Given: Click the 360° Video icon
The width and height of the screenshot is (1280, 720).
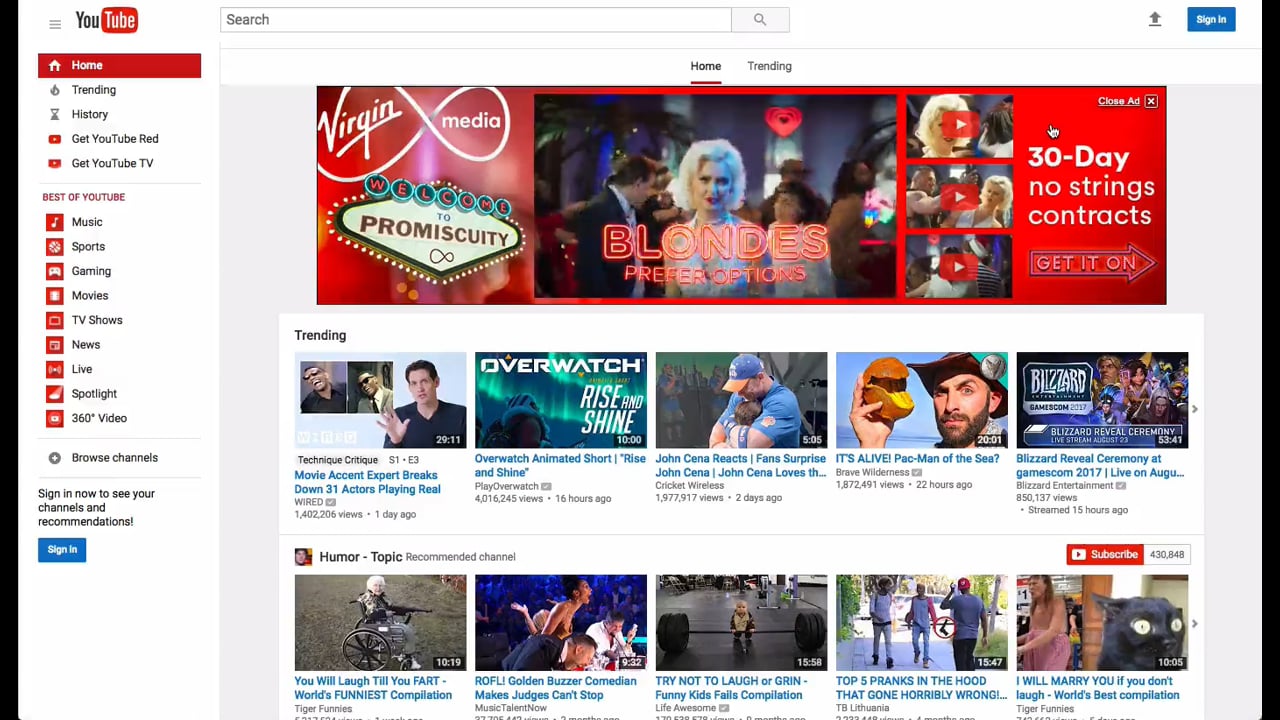Looking at the screenshot, I should (x=55, y=418).
